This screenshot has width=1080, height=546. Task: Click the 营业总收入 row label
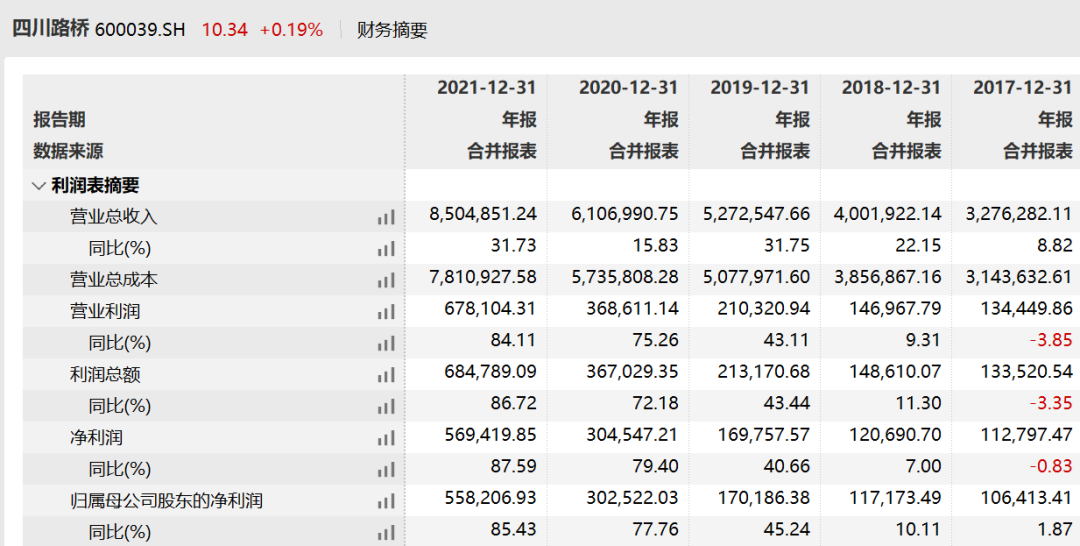click(114, 217)
